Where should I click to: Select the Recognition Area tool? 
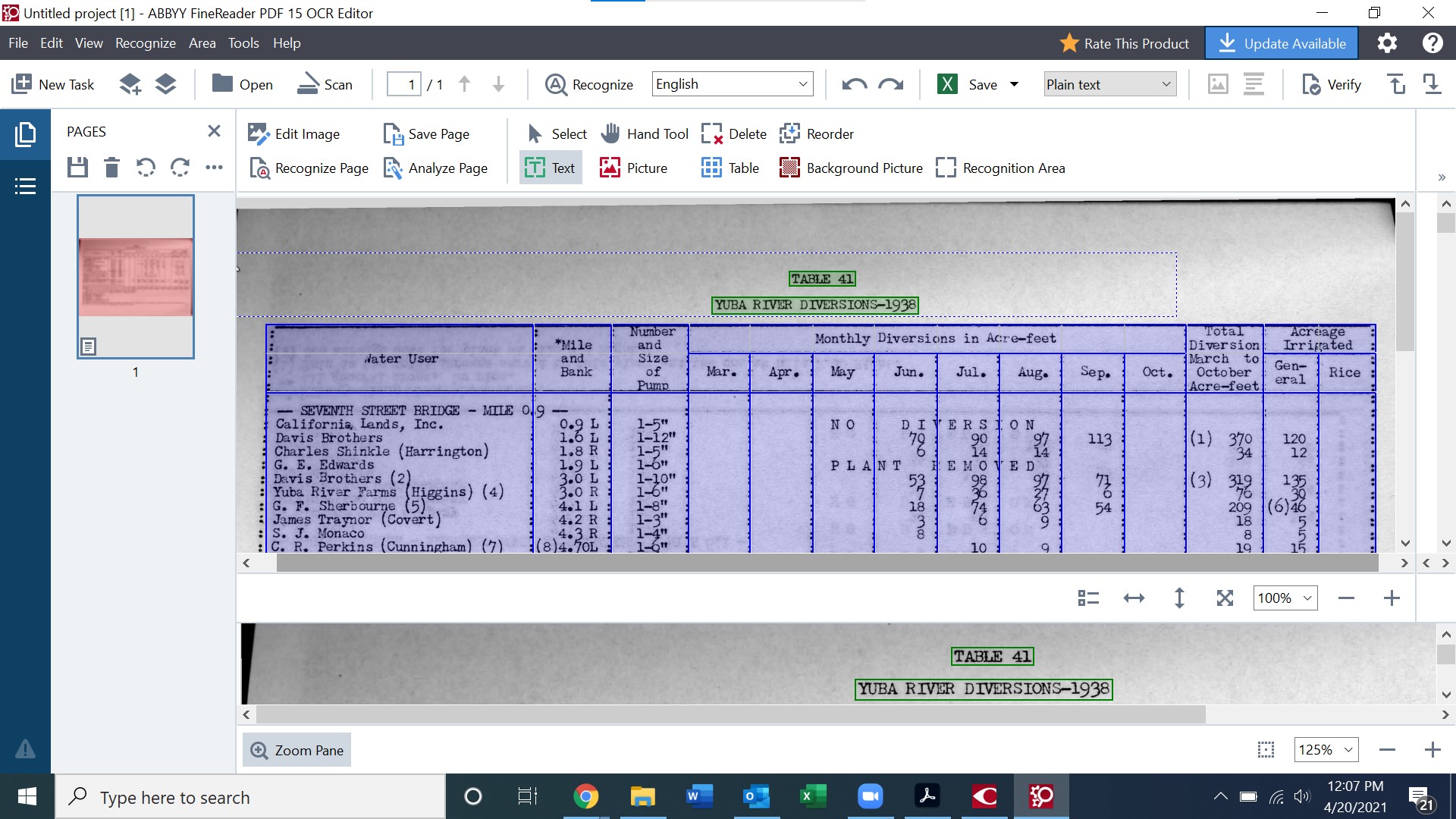click(1000, 168)
